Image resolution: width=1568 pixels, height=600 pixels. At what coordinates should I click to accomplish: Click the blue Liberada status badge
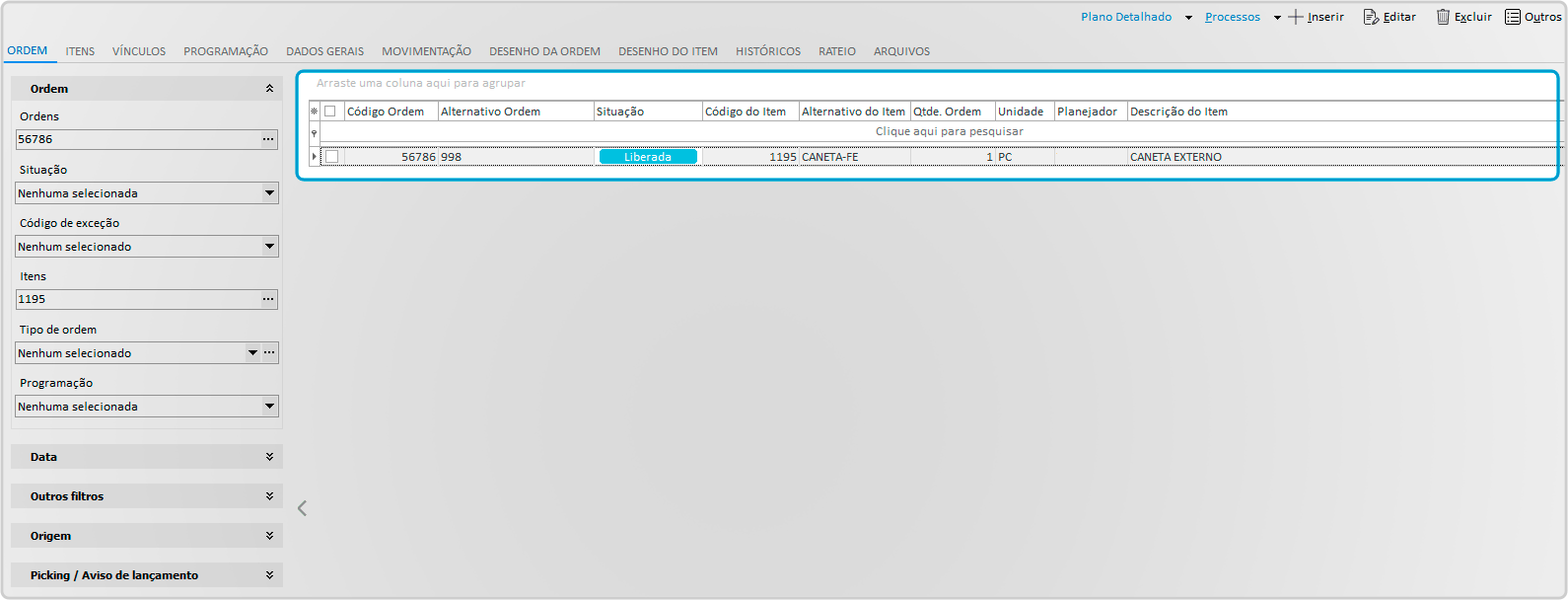pos(648,157)
